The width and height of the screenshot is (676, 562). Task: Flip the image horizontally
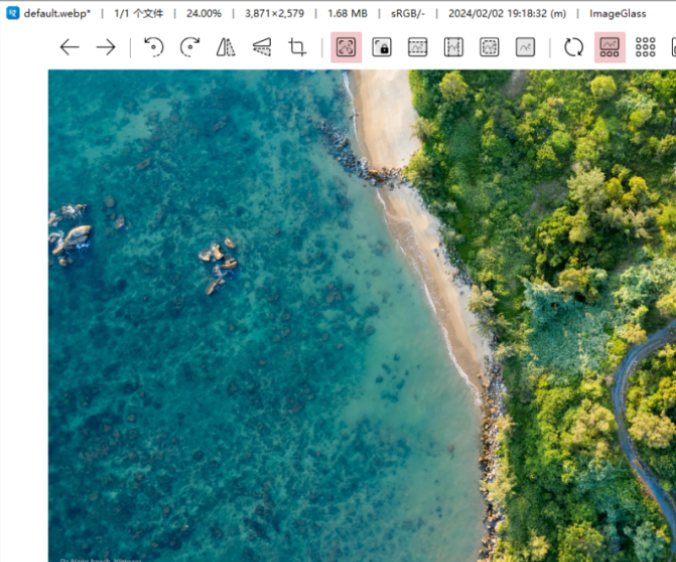(x=225, y=47)
